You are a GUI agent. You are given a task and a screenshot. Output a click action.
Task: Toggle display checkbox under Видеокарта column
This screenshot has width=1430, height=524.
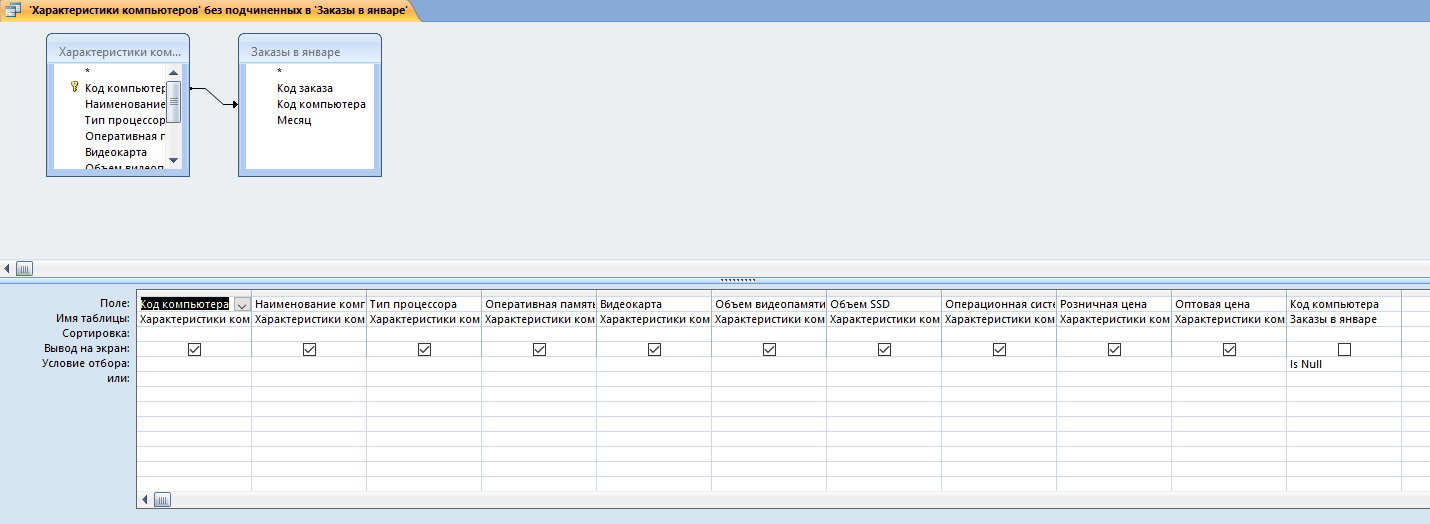[654, 349]
